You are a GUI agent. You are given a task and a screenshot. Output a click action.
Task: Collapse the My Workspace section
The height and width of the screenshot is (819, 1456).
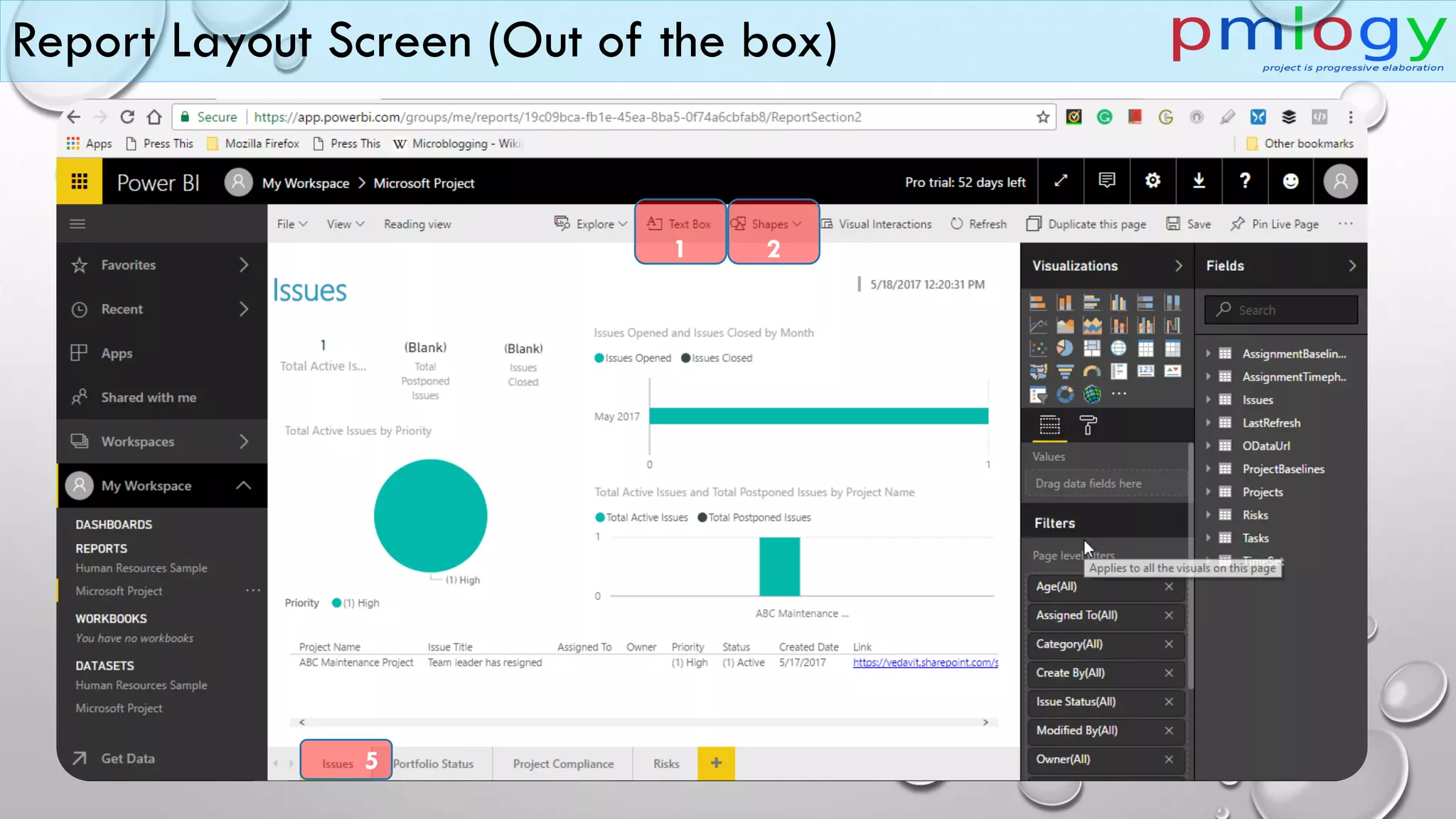243,486
